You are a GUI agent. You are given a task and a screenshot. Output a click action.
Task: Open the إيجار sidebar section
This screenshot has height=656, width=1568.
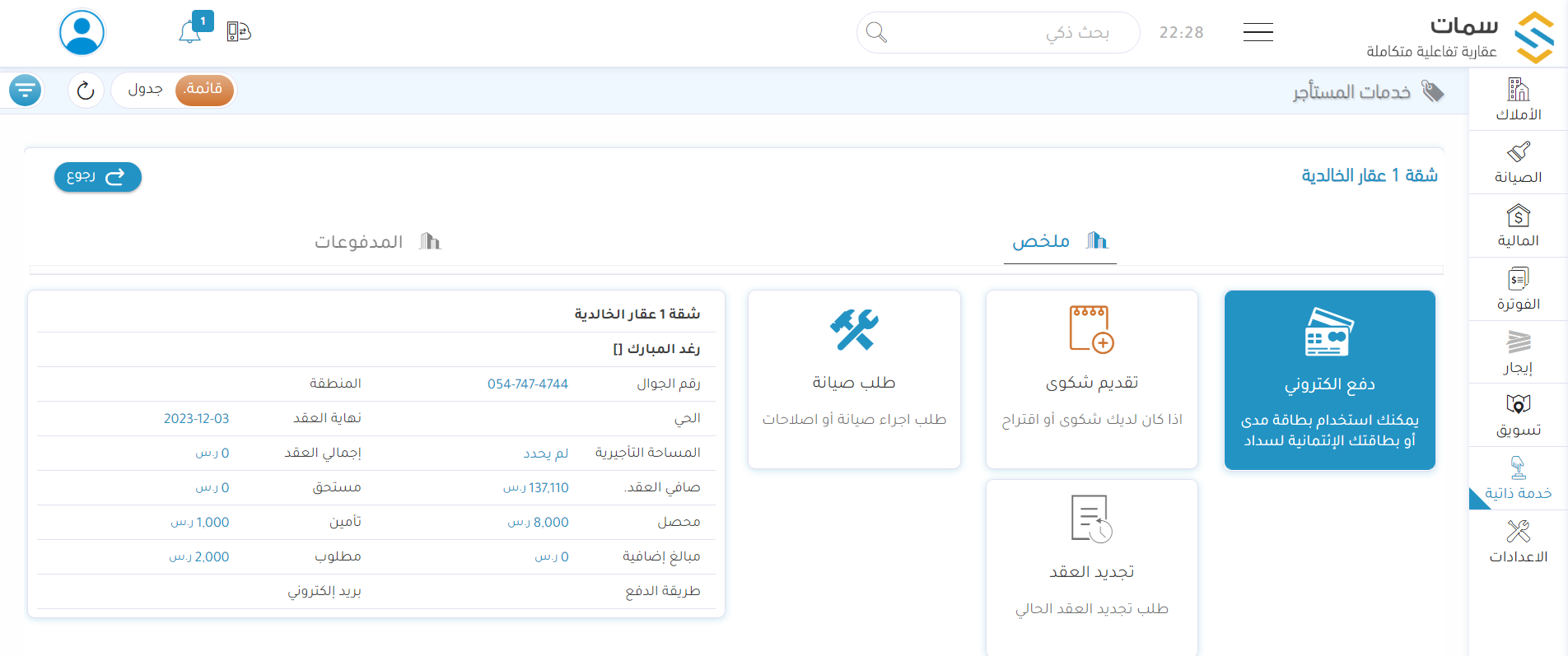[1518, 353]
